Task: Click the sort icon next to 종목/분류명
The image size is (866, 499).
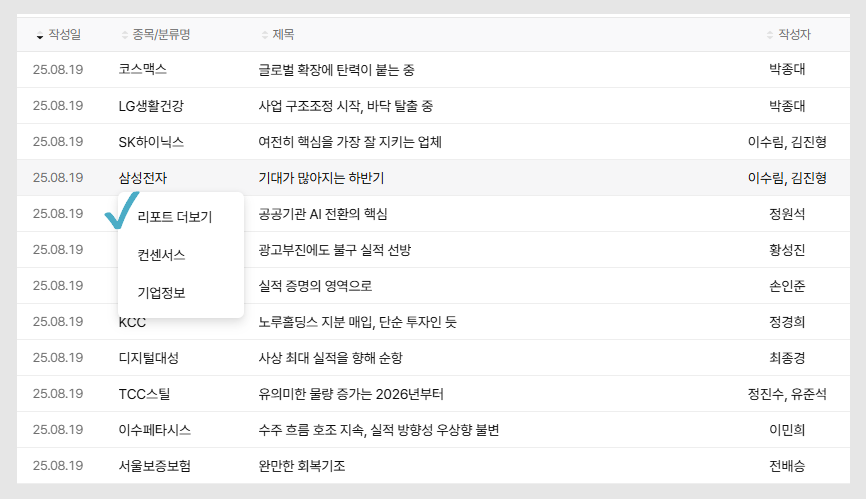Action: coord(125,36)
